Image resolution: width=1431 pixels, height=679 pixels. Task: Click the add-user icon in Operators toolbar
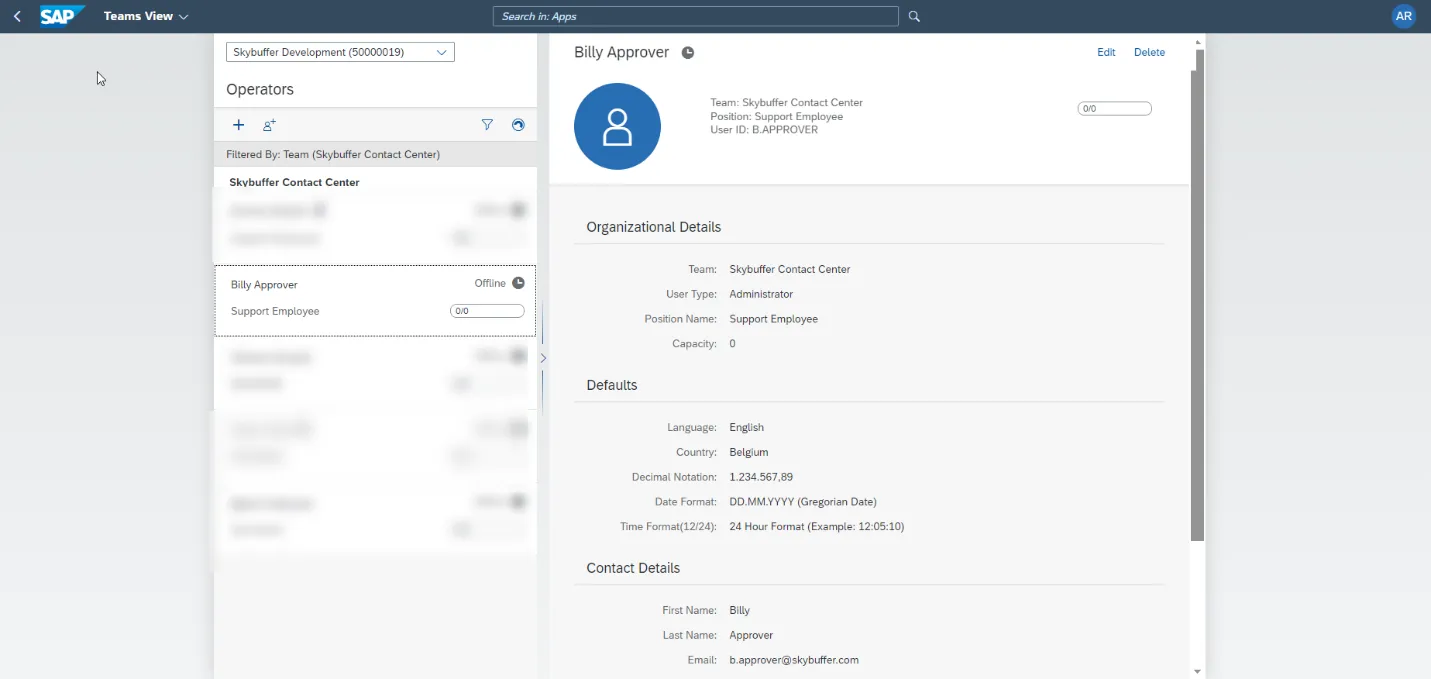point(269,125)
